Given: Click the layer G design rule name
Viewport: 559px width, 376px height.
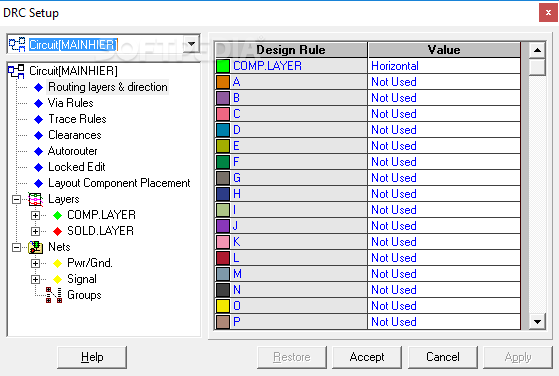Looking at the screenshot, I should point(298,178).
